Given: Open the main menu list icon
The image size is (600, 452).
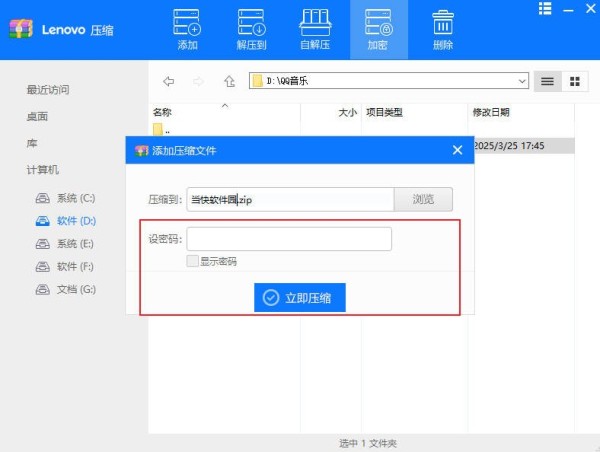Looking at the screenshot, I should point(545,8).
